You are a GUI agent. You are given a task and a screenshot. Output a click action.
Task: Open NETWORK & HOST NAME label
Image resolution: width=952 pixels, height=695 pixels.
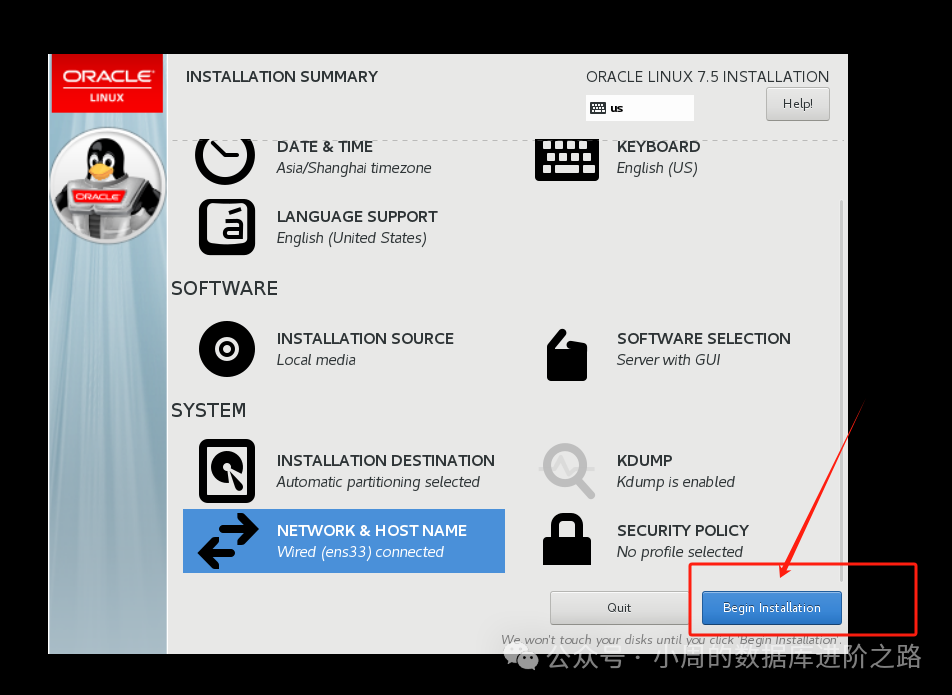click(x=372, y=531)
